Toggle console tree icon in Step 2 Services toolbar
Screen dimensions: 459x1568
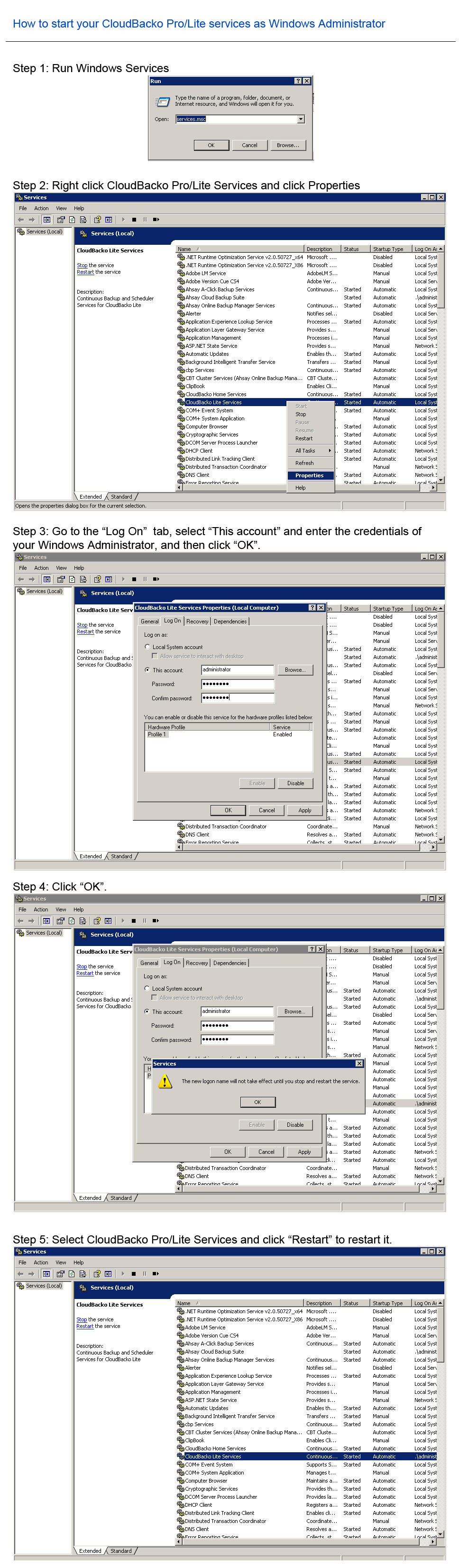click(x=47, y=220)
